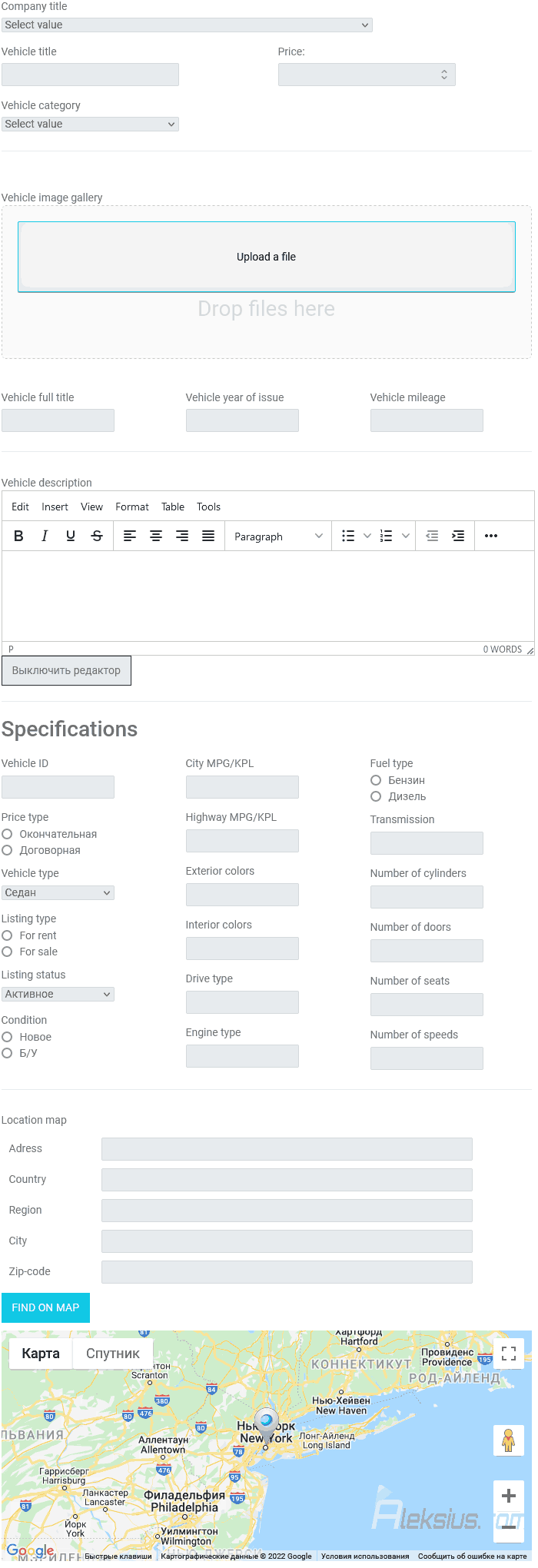Open the View menu in editor
This screenshot has height=1568, width=538.
[91, 507]
